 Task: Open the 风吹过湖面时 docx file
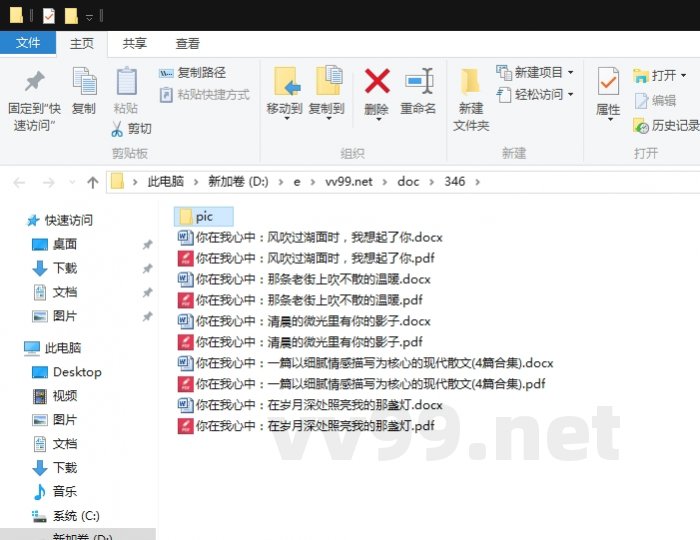coord(310,237)
